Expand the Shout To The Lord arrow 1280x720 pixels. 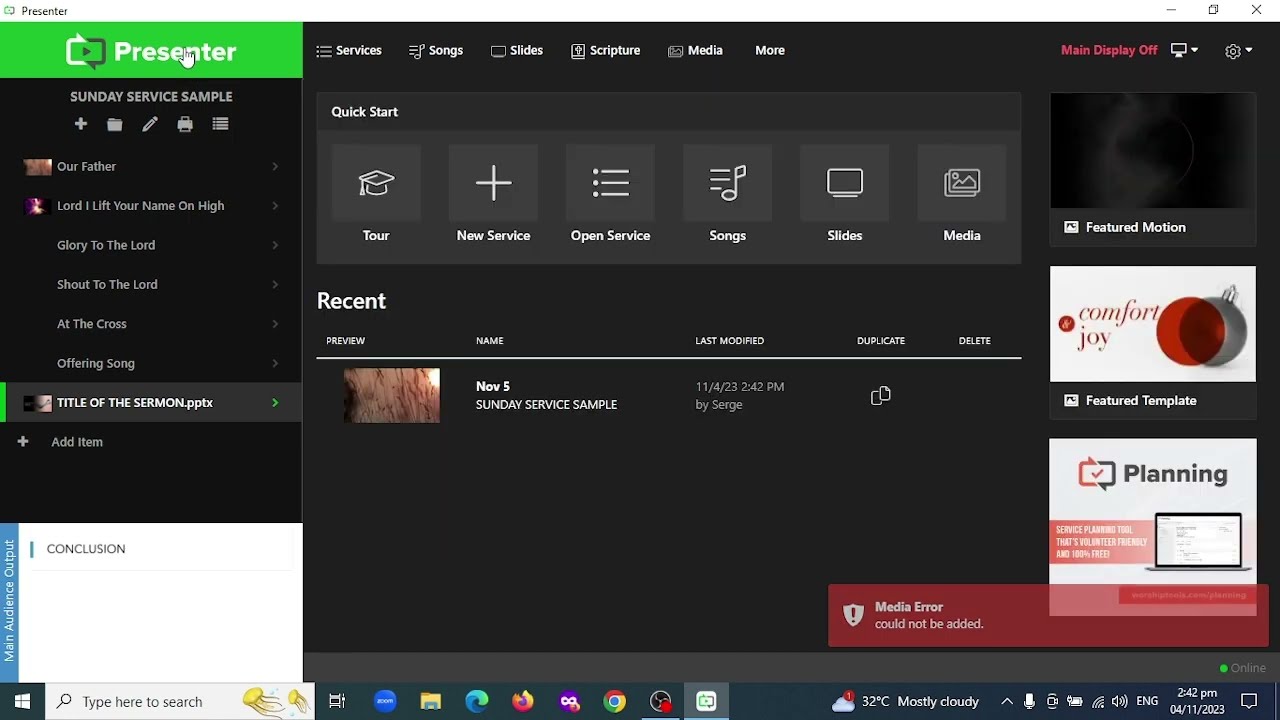(x=275, y=285)
